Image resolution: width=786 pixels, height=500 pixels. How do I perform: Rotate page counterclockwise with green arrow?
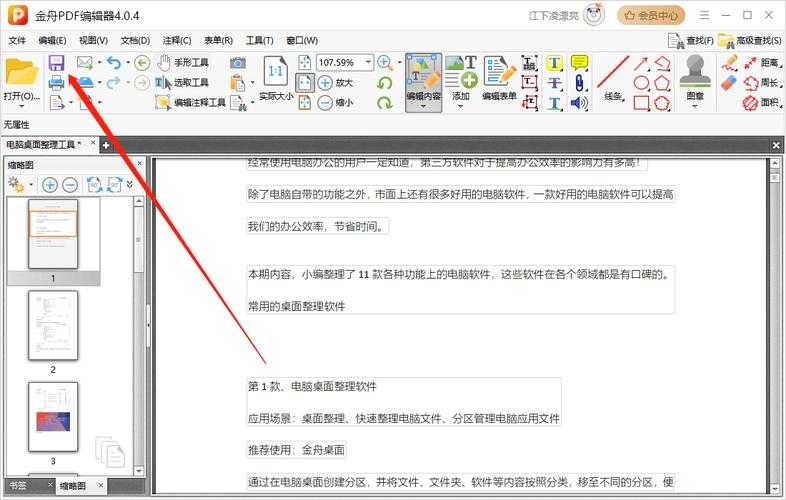pyautogui.click(x=384, y=82)
